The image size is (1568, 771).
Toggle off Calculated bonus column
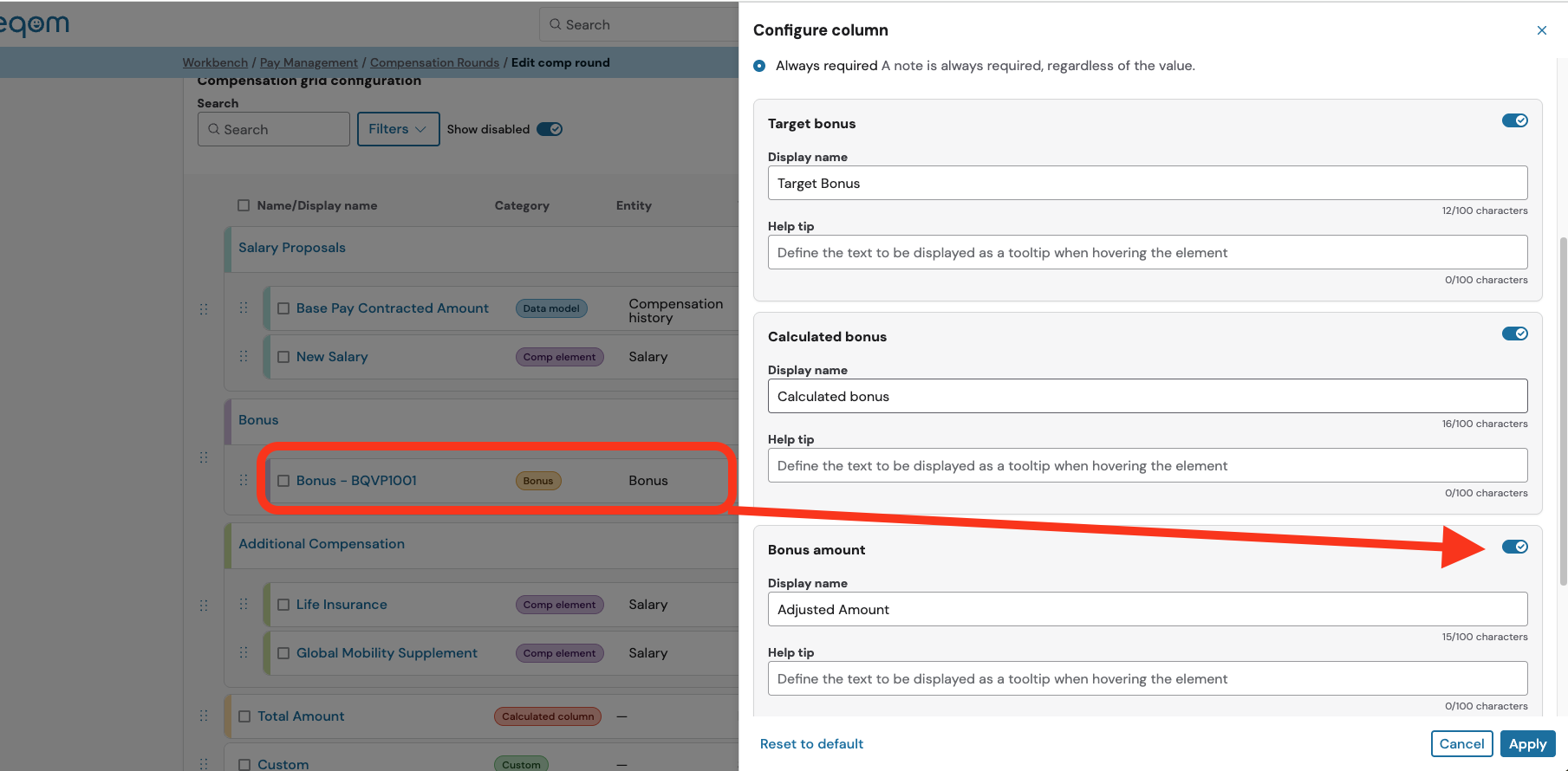tap(1514, 334)
